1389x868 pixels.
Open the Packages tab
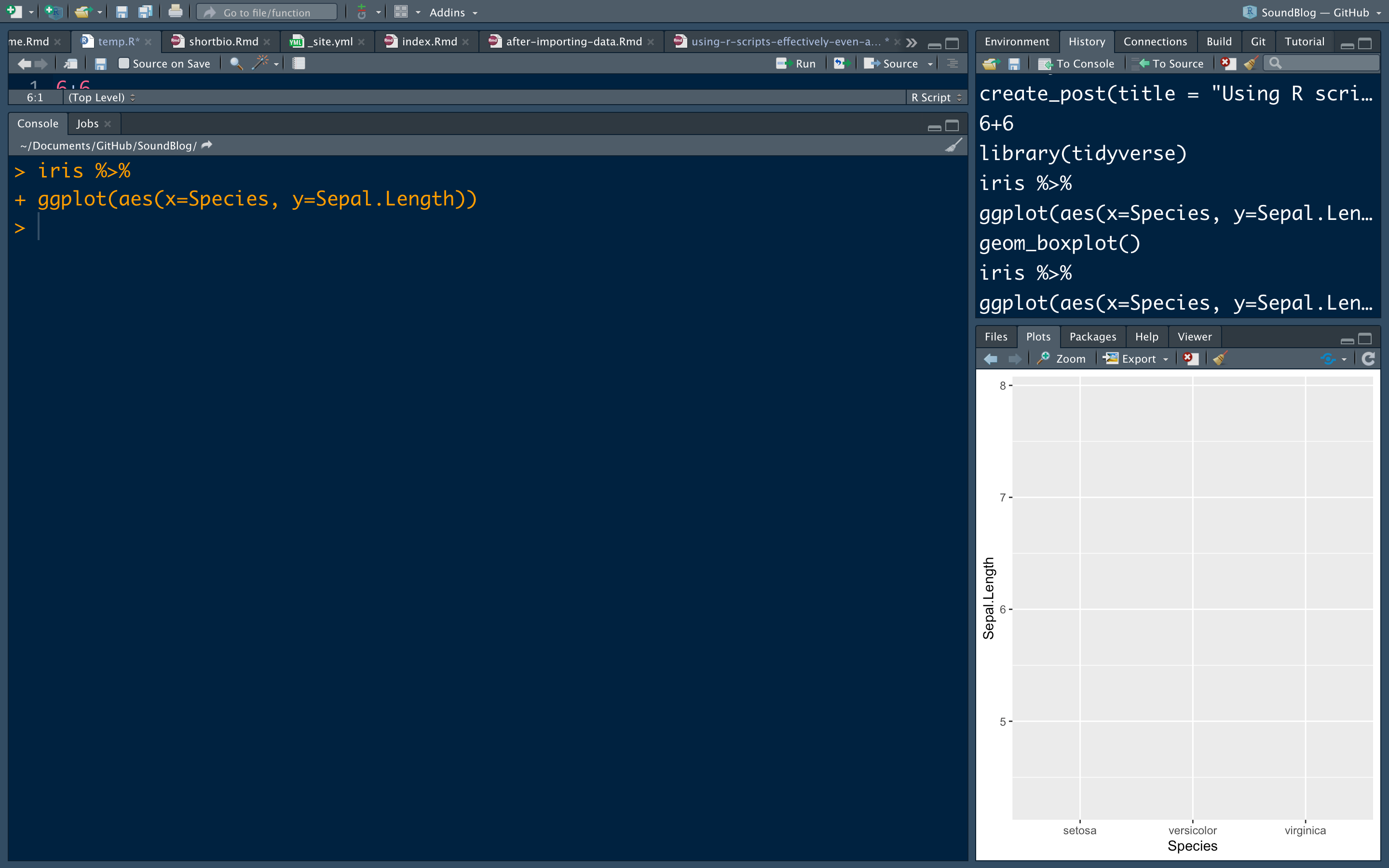pyautogui.click(x=1092, y=337)
